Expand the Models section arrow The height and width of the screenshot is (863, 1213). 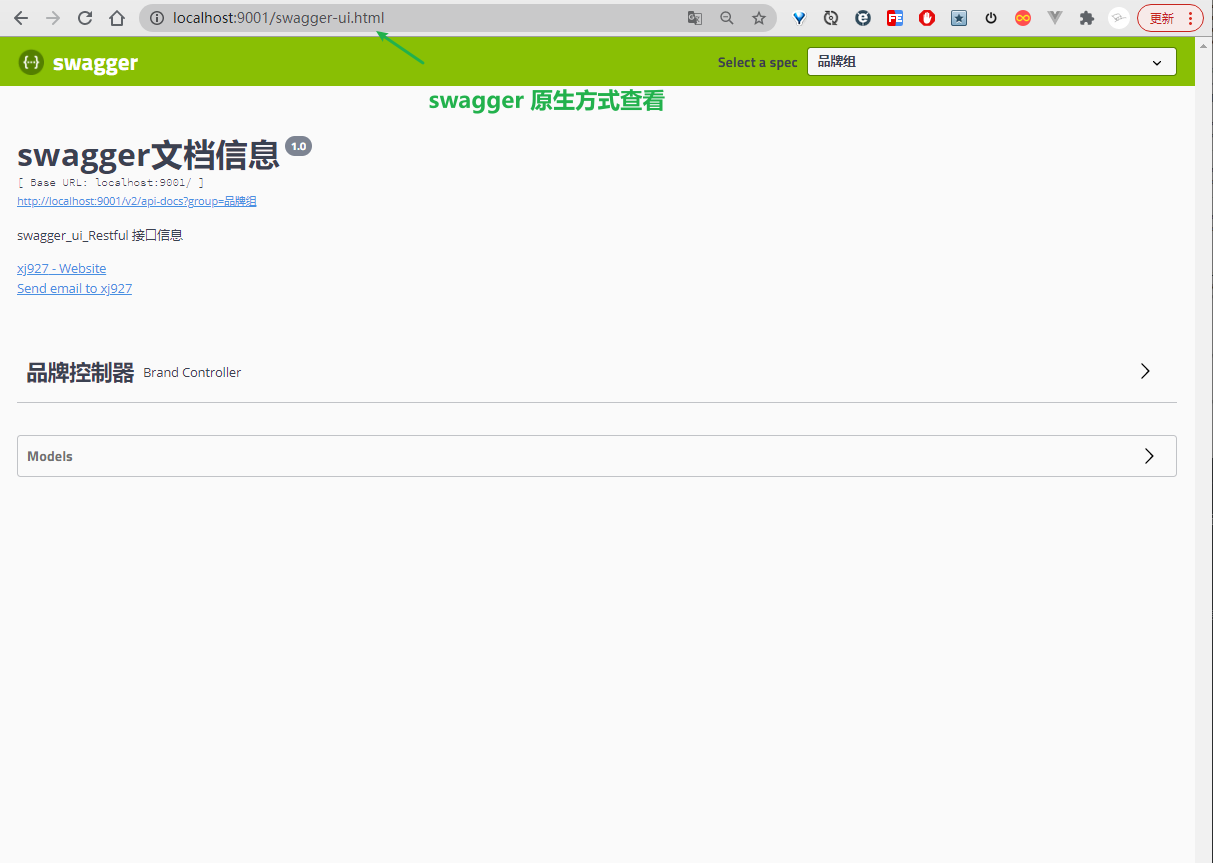pyautogui.click(x=1149, y=456)
